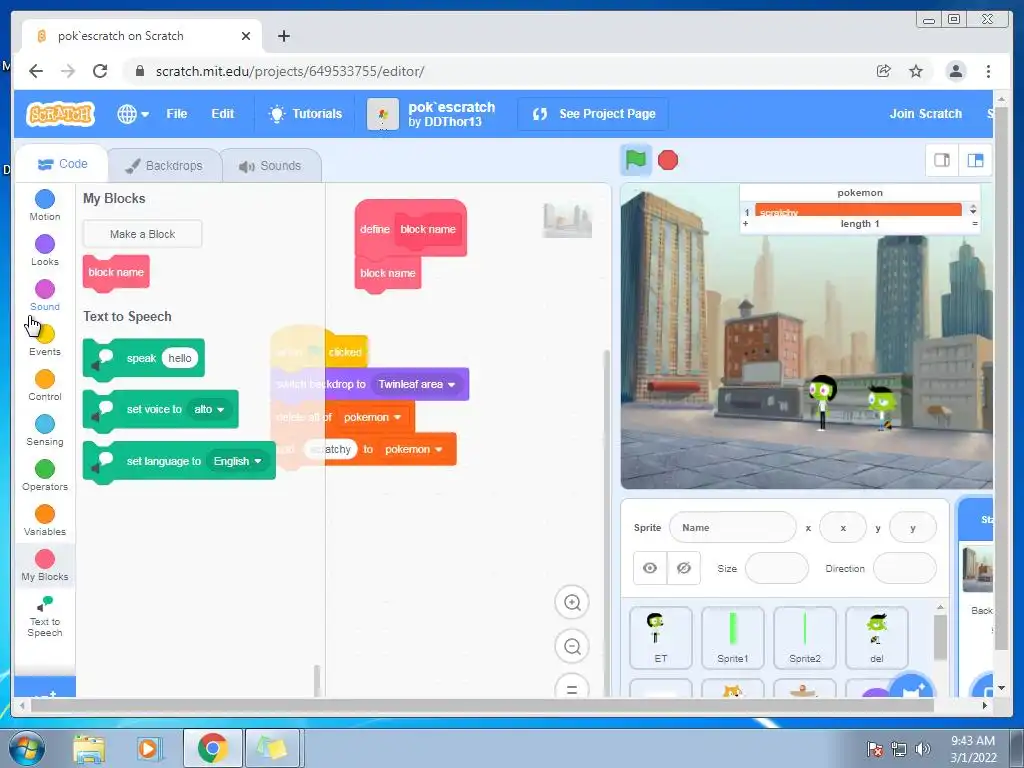The image size is (1024, 768).
Task: Zoom in on the code workspace
Action: point(572,602)
